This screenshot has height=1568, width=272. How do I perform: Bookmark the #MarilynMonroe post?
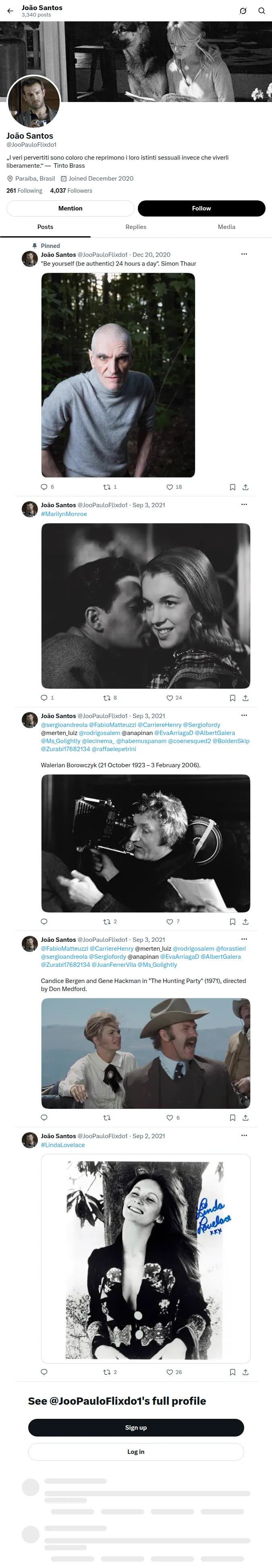coord(233,698)
